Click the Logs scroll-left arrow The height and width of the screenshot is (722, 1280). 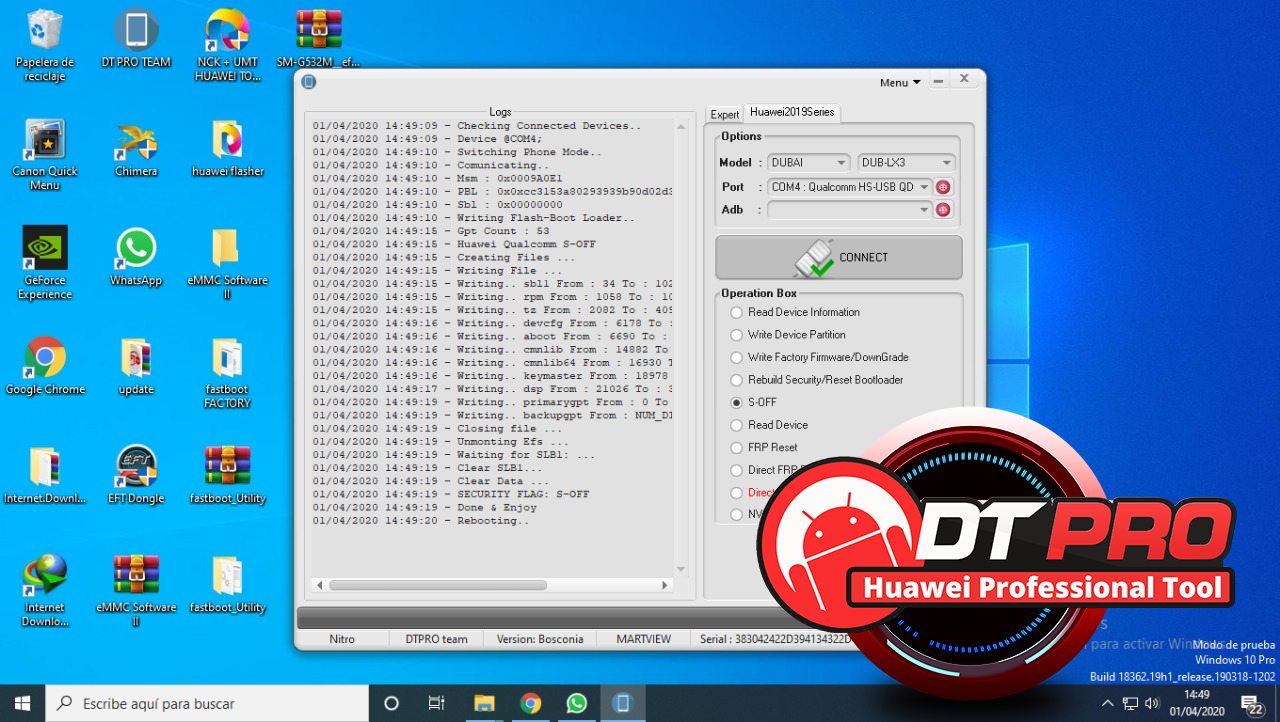click(x=320, y=585)
